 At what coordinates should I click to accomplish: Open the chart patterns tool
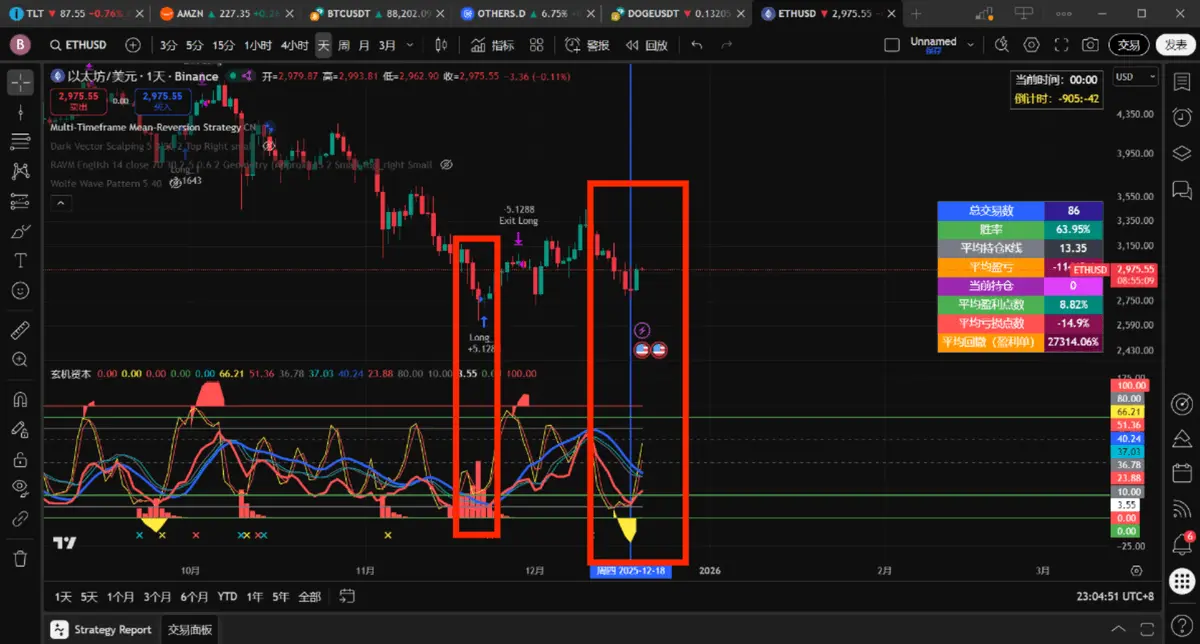[20, 172]
